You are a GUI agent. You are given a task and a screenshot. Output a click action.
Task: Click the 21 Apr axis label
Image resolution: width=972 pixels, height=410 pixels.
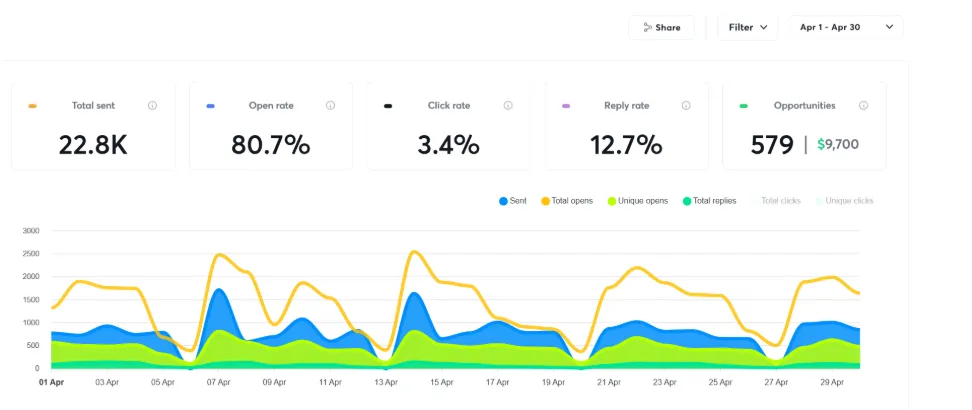coord(609,383)
